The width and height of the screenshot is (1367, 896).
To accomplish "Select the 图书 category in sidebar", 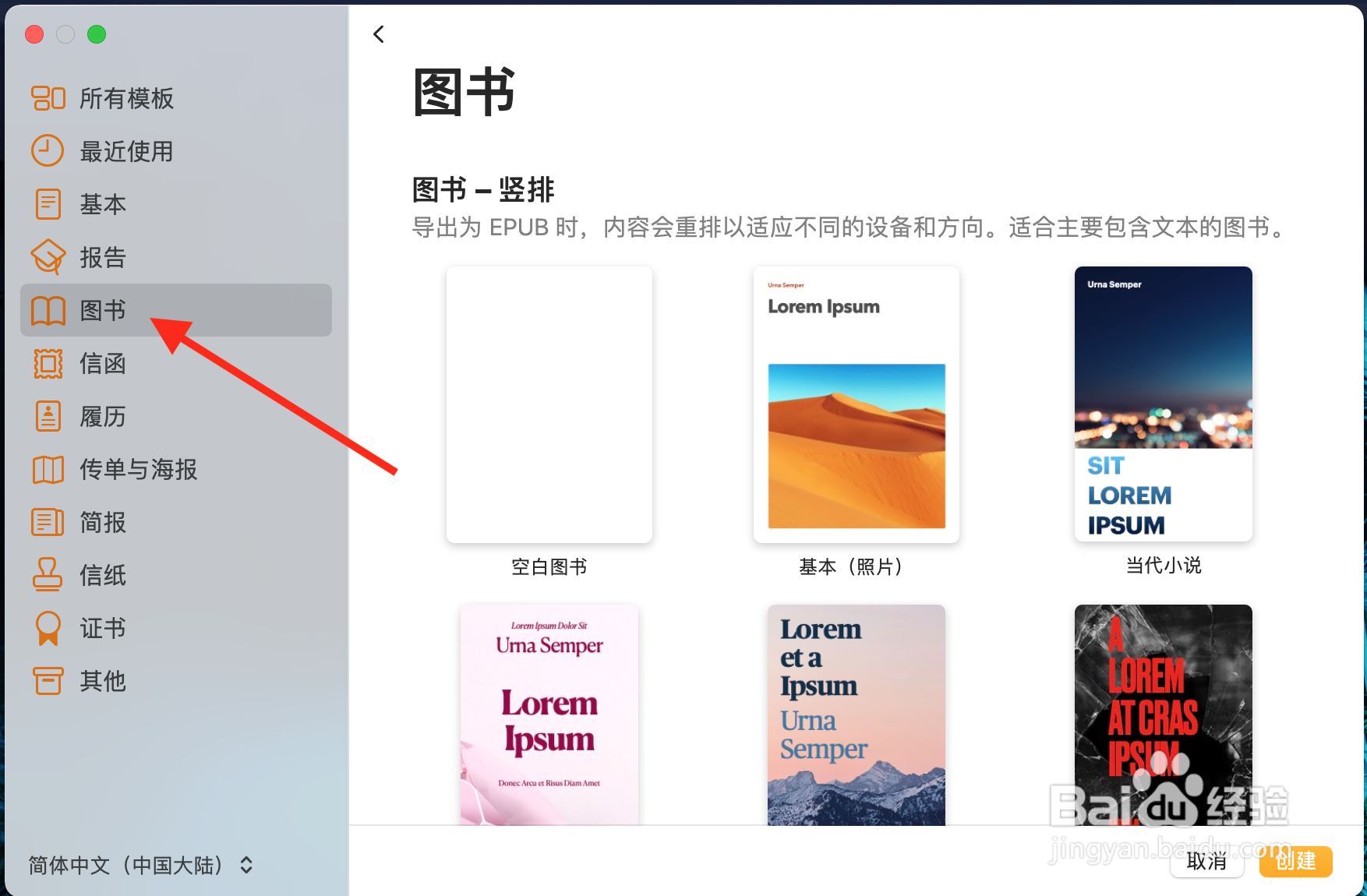I will [101, 310].
